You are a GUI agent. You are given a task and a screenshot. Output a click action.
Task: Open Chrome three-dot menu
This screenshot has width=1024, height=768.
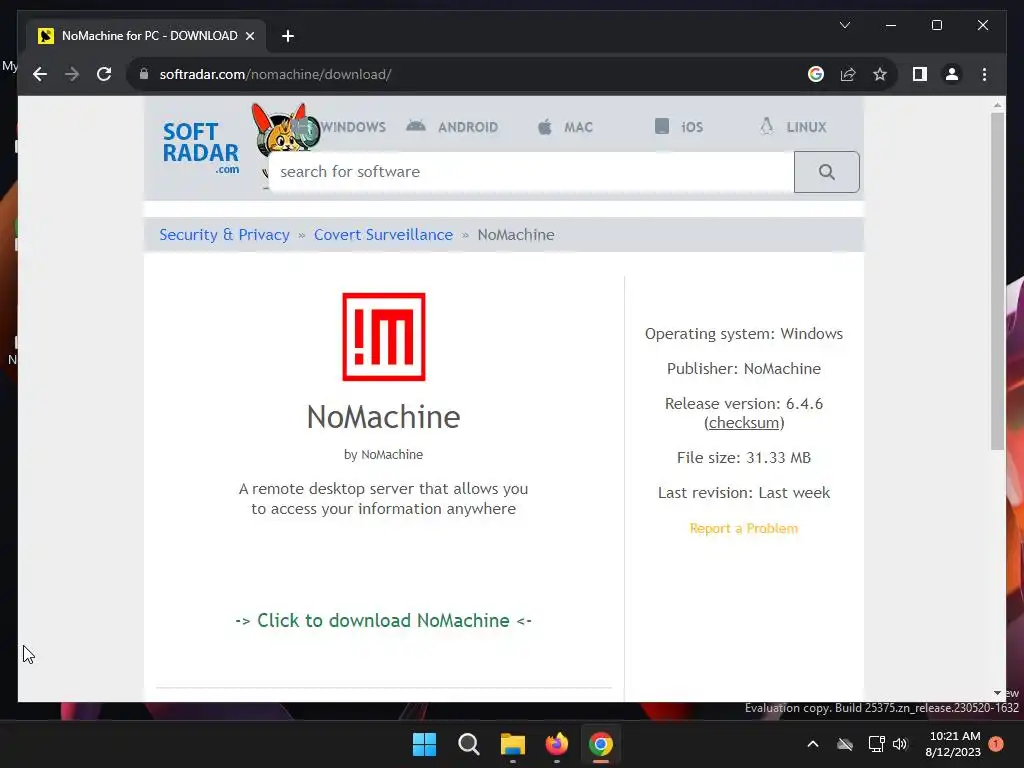point(984,74)
